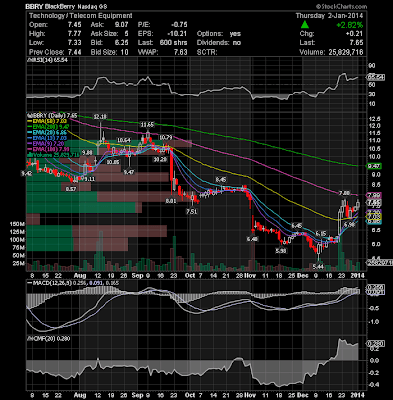Click the Bid 6.25 value
Viewport: 393px width, 400px height.
[x=121, y=43]
